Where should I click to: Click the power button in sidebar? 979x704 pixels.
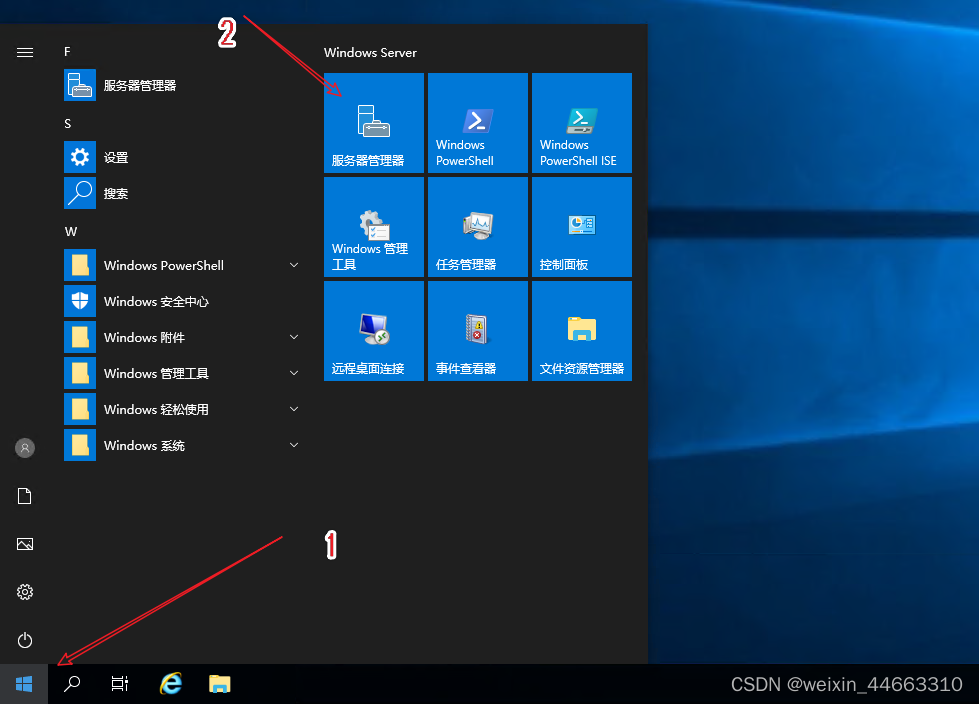click(25, 640)
